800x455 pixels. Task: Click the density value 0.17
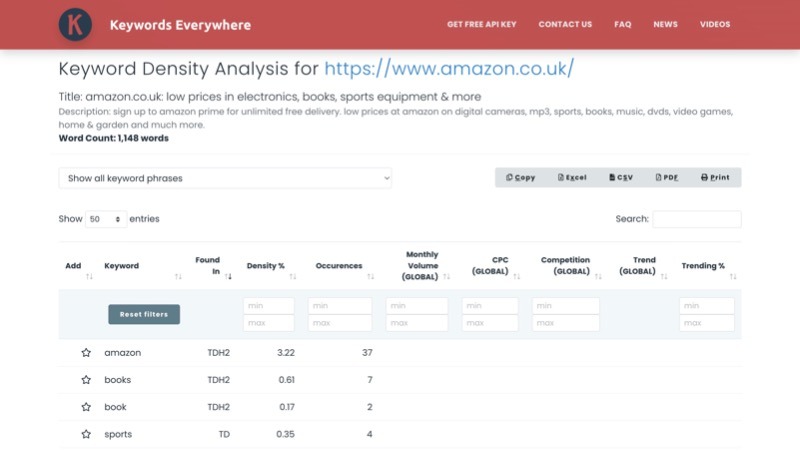[287, 407]
